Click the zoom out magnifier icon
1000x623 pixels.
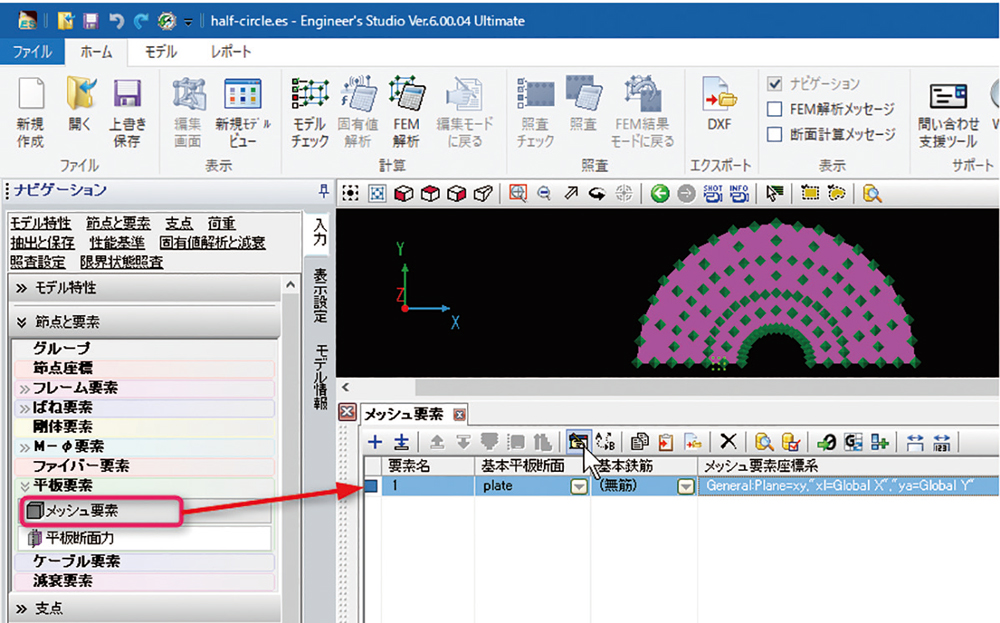point(544,193)
